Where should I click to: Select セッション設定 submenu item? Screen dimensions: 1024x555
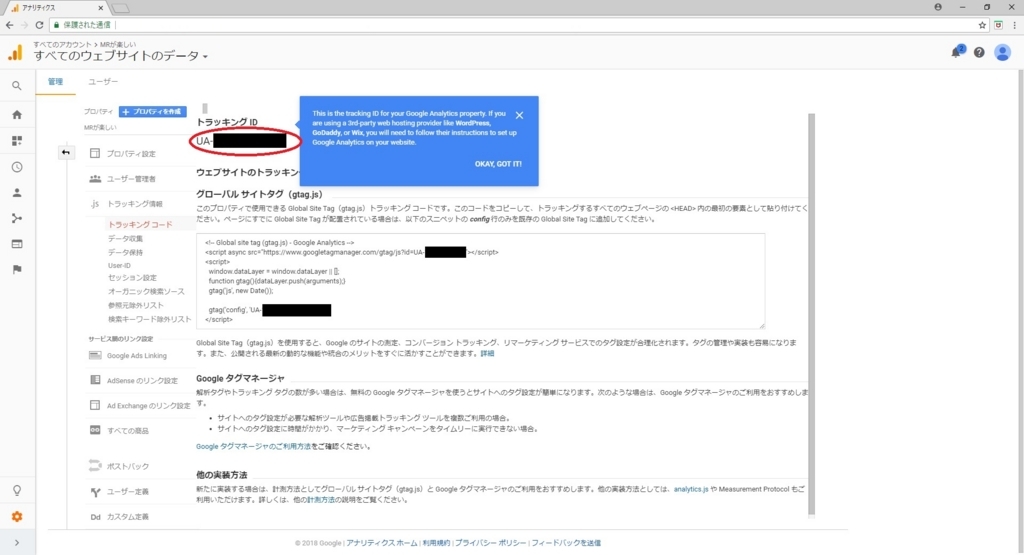coord(133,278)
